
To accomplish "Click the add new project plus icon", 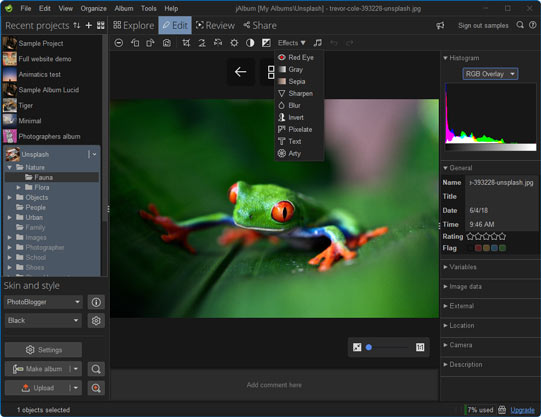I will click(x=89, y=25).
